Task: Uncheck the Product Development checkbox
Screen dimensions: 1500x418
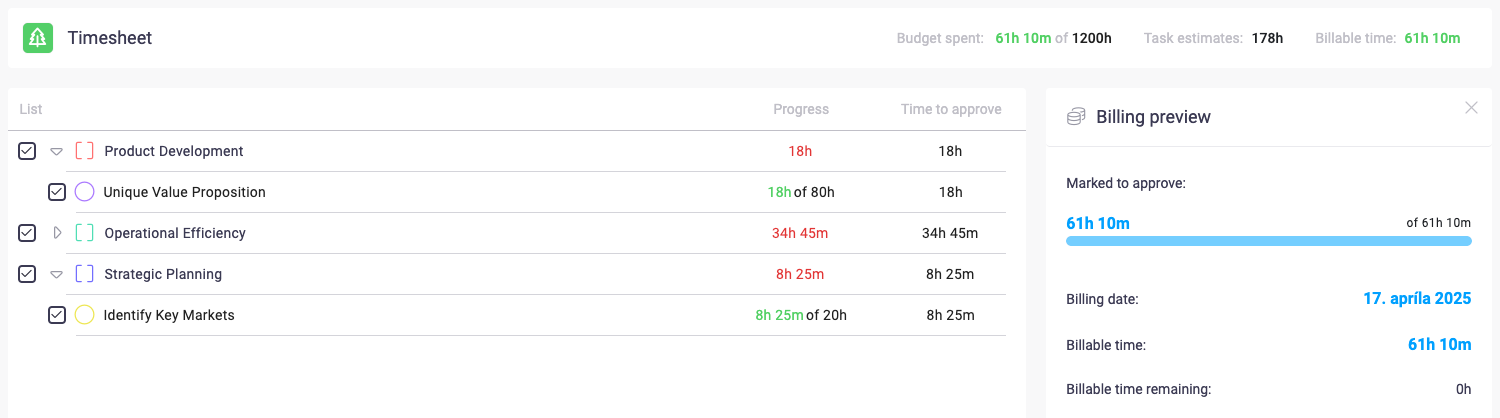Action: point(27,151)
